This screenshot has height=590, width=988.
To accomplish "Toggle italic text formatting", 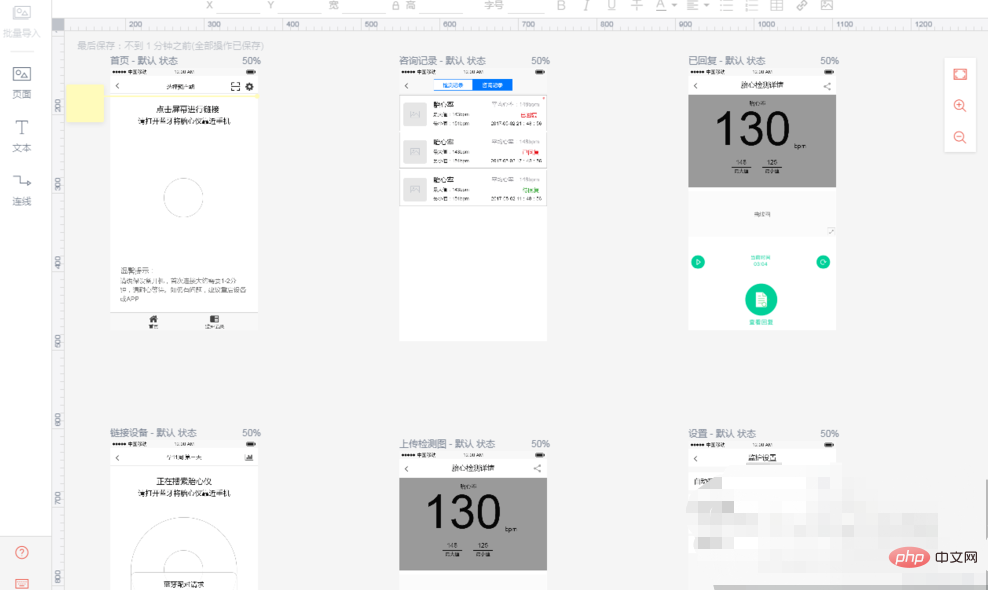I will (586, 5).
